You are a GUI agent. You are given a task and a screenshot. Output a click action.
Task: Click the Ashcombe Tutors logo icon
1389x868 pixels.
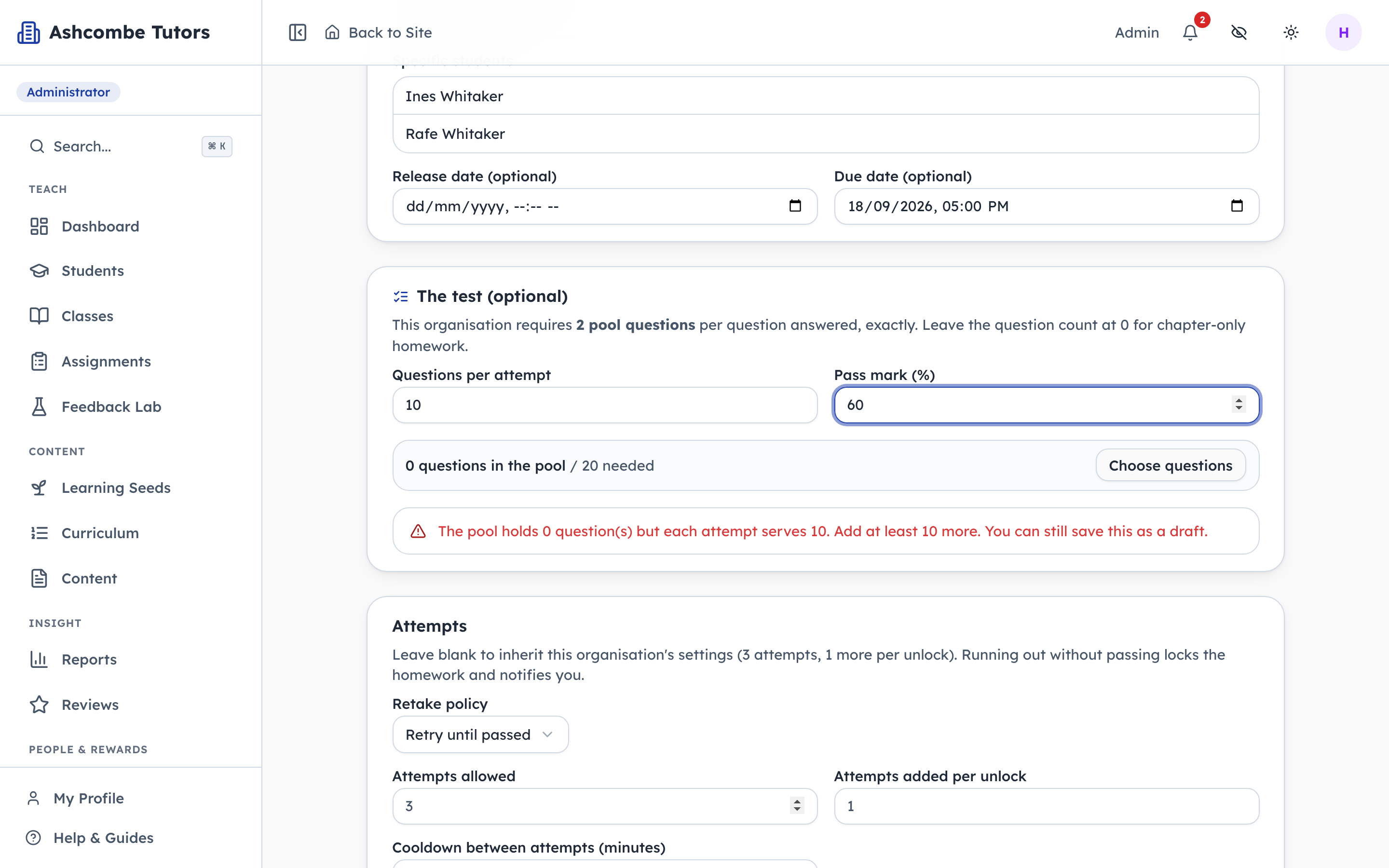[29, 32]
